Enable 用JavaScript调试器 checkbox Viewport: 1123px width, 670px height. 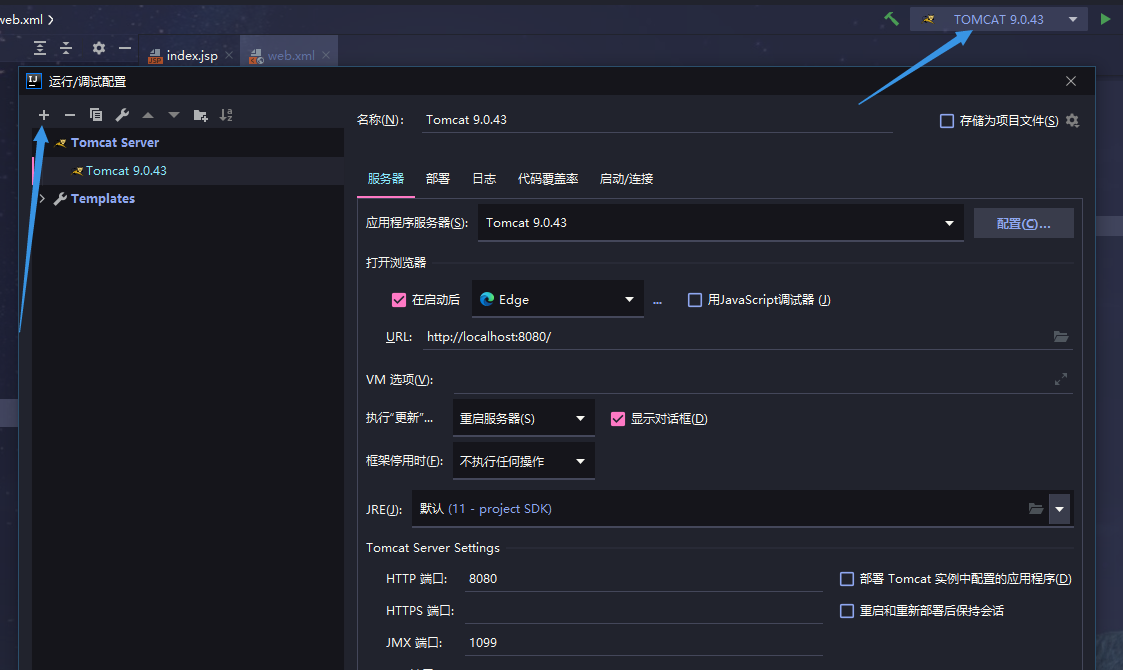(695, 300)
